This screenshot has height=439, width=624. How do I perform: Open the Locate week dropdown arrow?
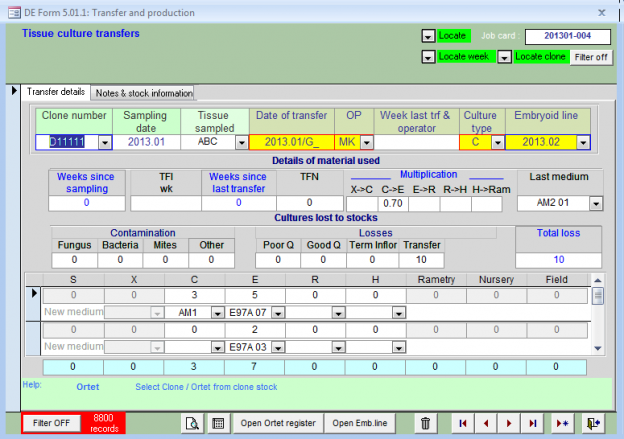point(428,57)
